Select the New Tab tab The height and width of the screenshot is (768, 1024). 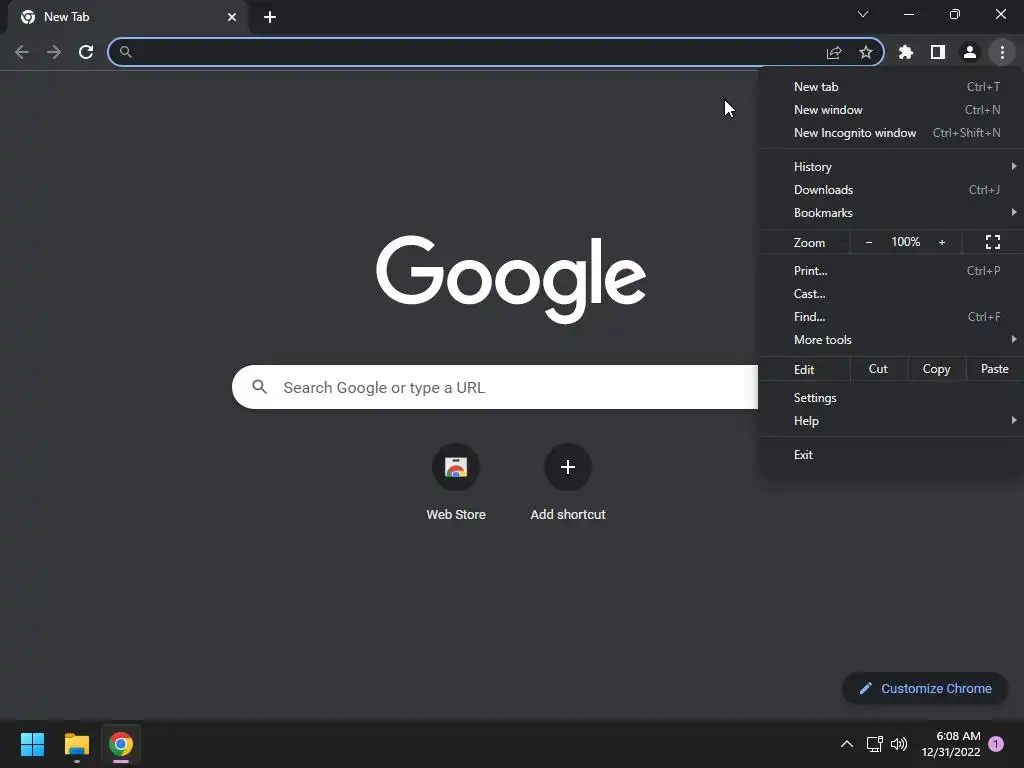coord(127,17)
